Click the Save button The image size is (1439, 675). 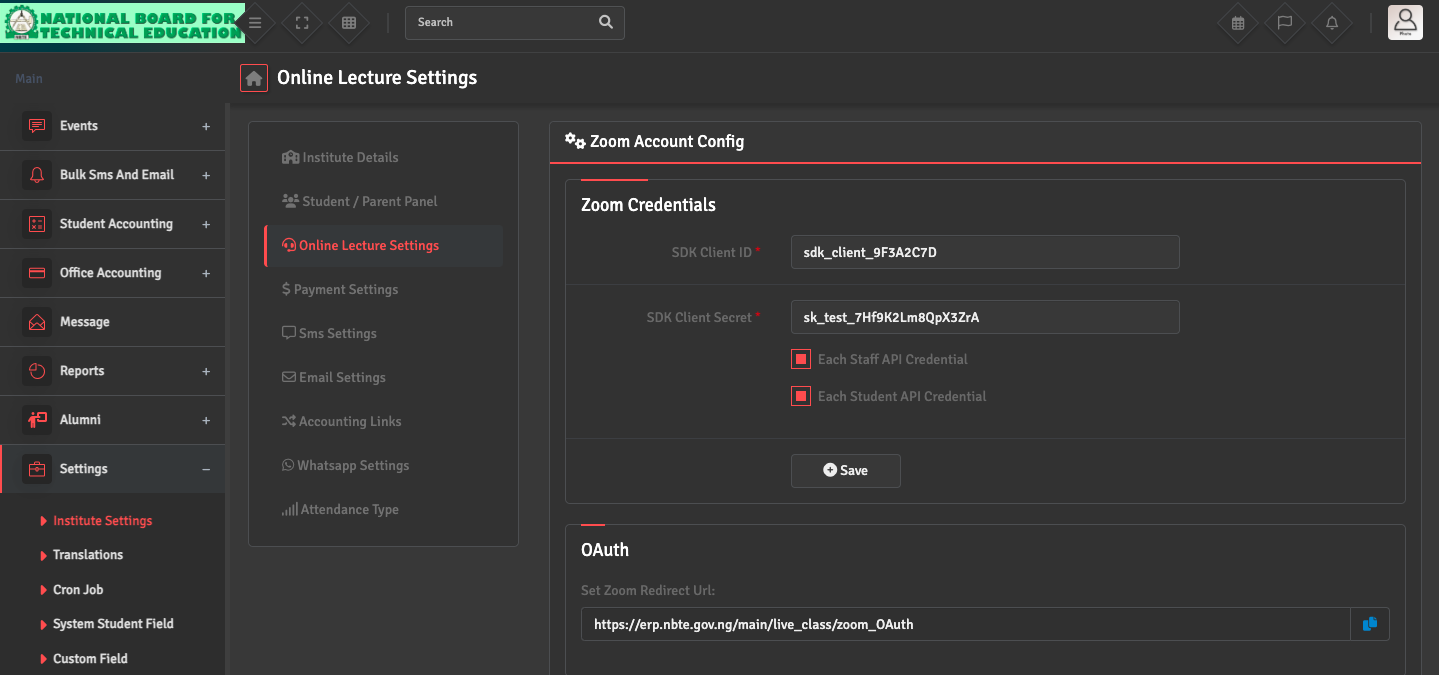[x=845, y=471]
